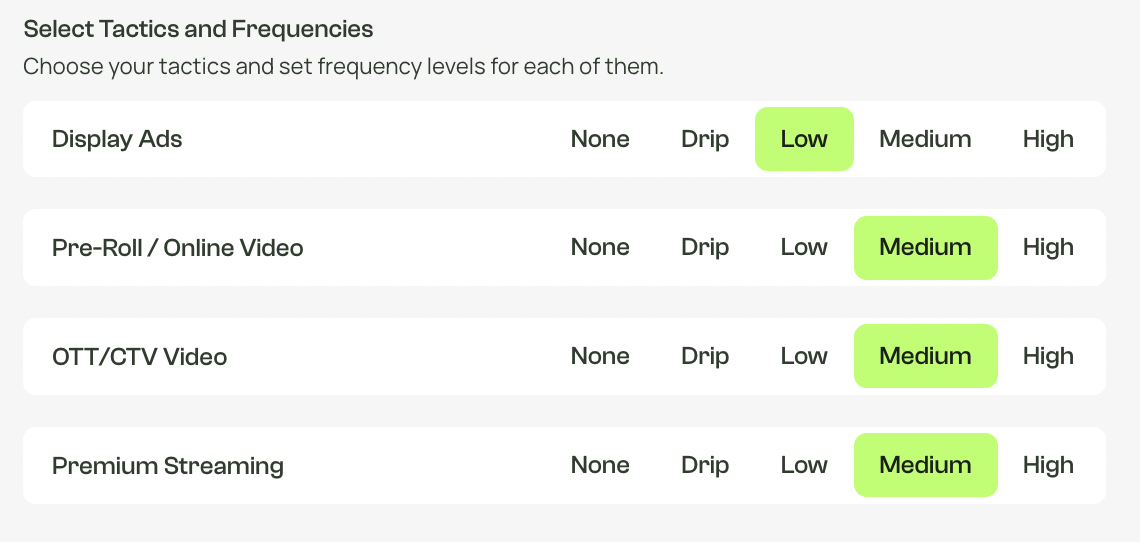The height and width of the screenshot is (542, 1140).
Task: Click Medium in the OTT/CTV Video row
Action: coord(926,356)
